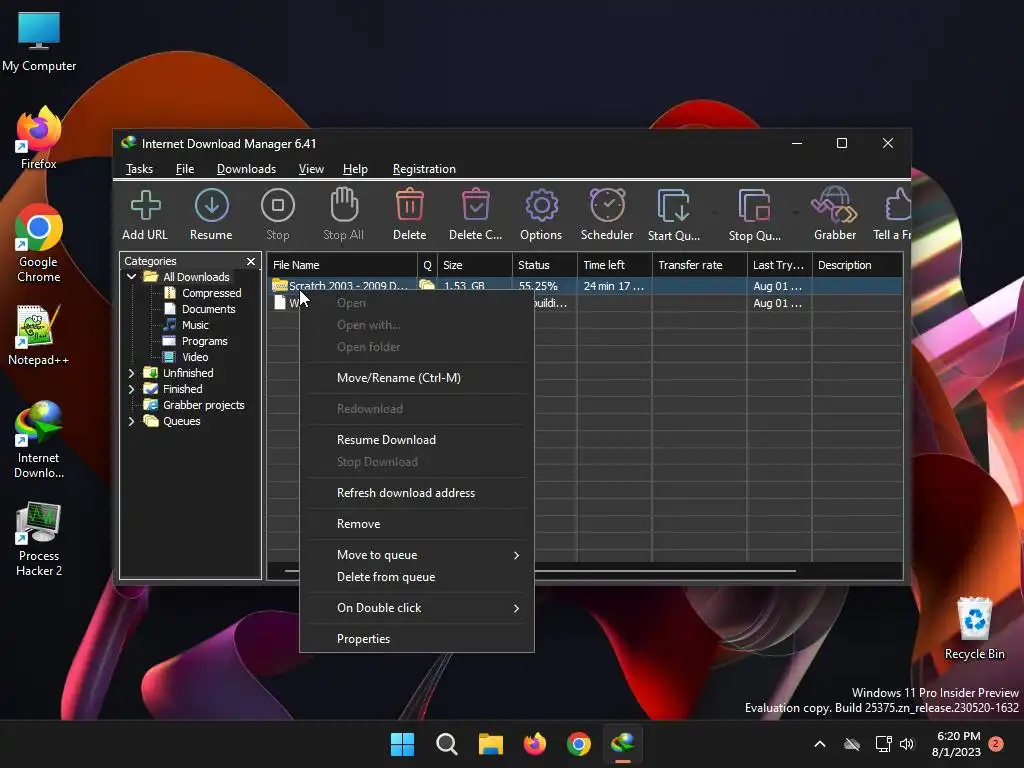Image resolution: width=1024 pixels, height=768 pixels.
Task: Click the Delete trash can icon
Action: point(409,205)
